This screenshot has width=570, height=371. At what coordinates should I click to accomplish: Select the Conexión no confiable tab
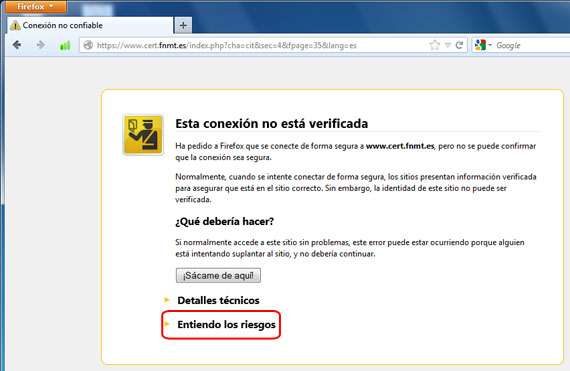[x=90, y=25]
